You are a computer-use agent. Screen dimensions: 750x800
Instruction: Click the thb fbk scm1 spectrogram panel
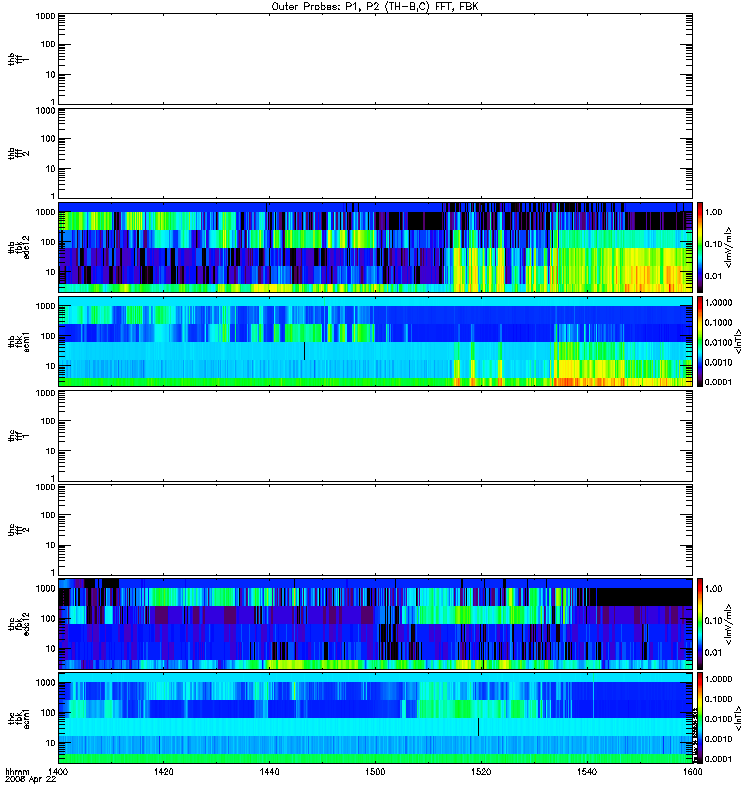(375, 341)
